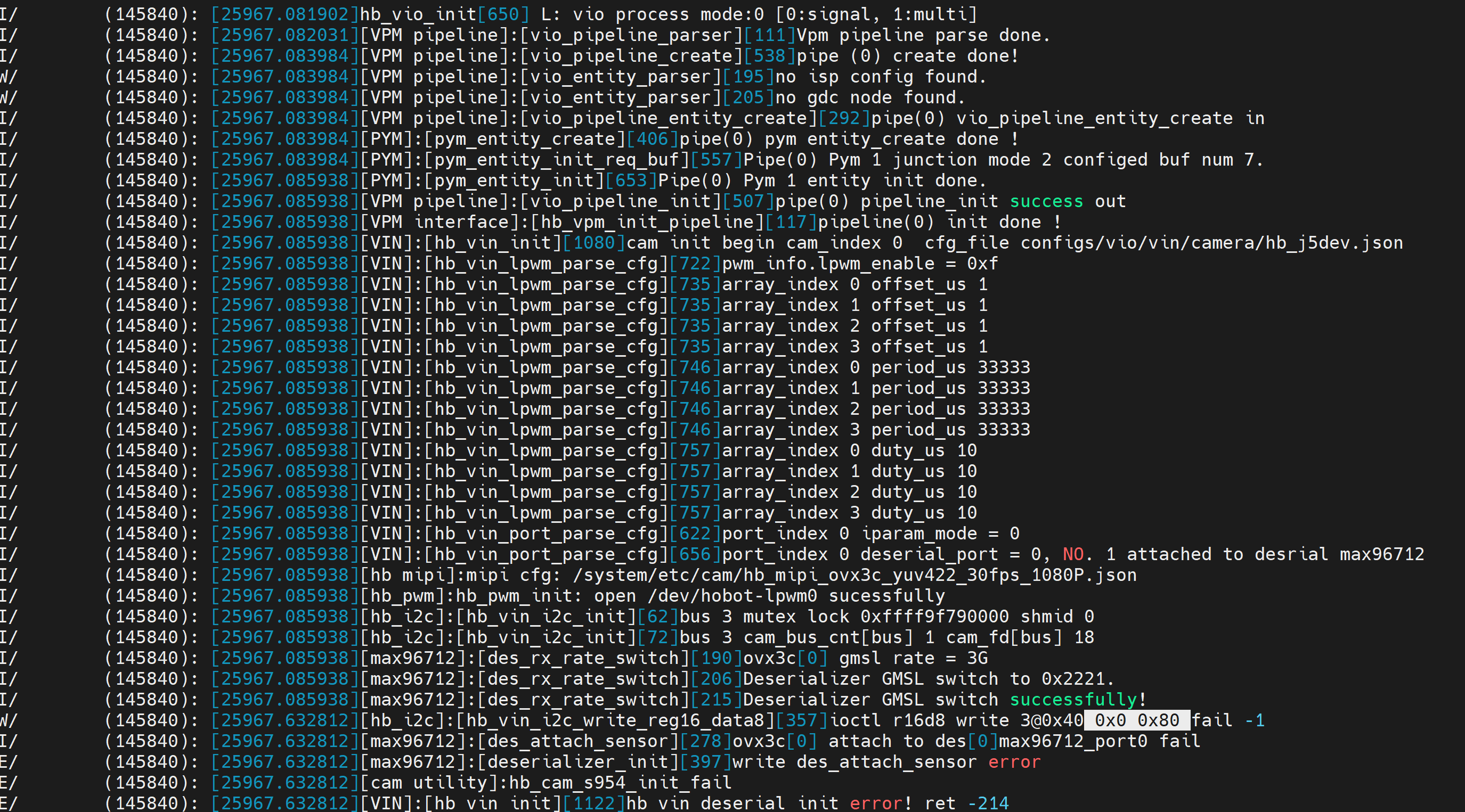Click the red 'NO' text in deserial_port line
The width and height of the screenshot is (1465, 812).
[x=1073, y=555]
